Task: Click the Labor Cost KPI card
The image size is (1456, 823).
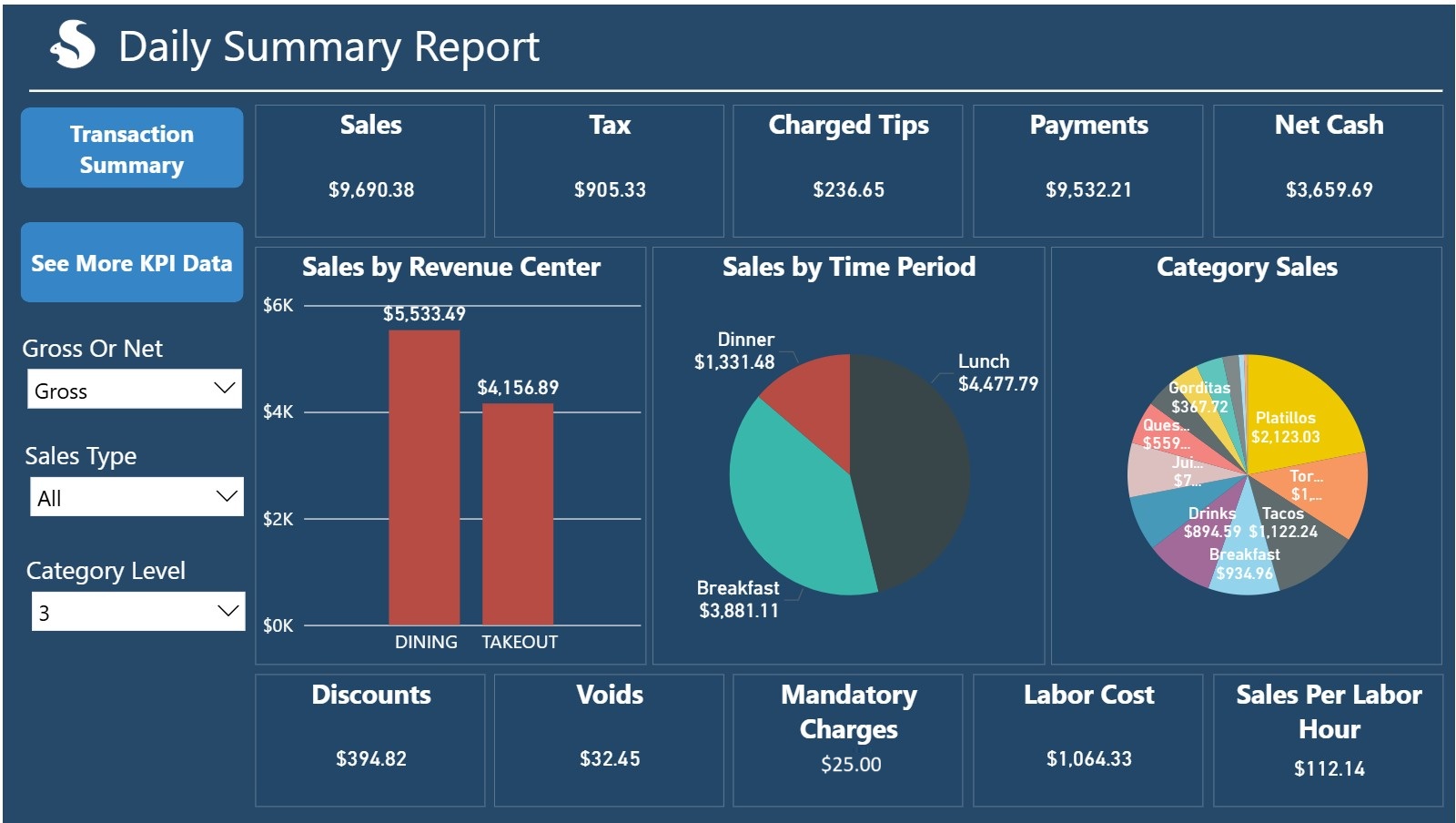Action: 1087,739
